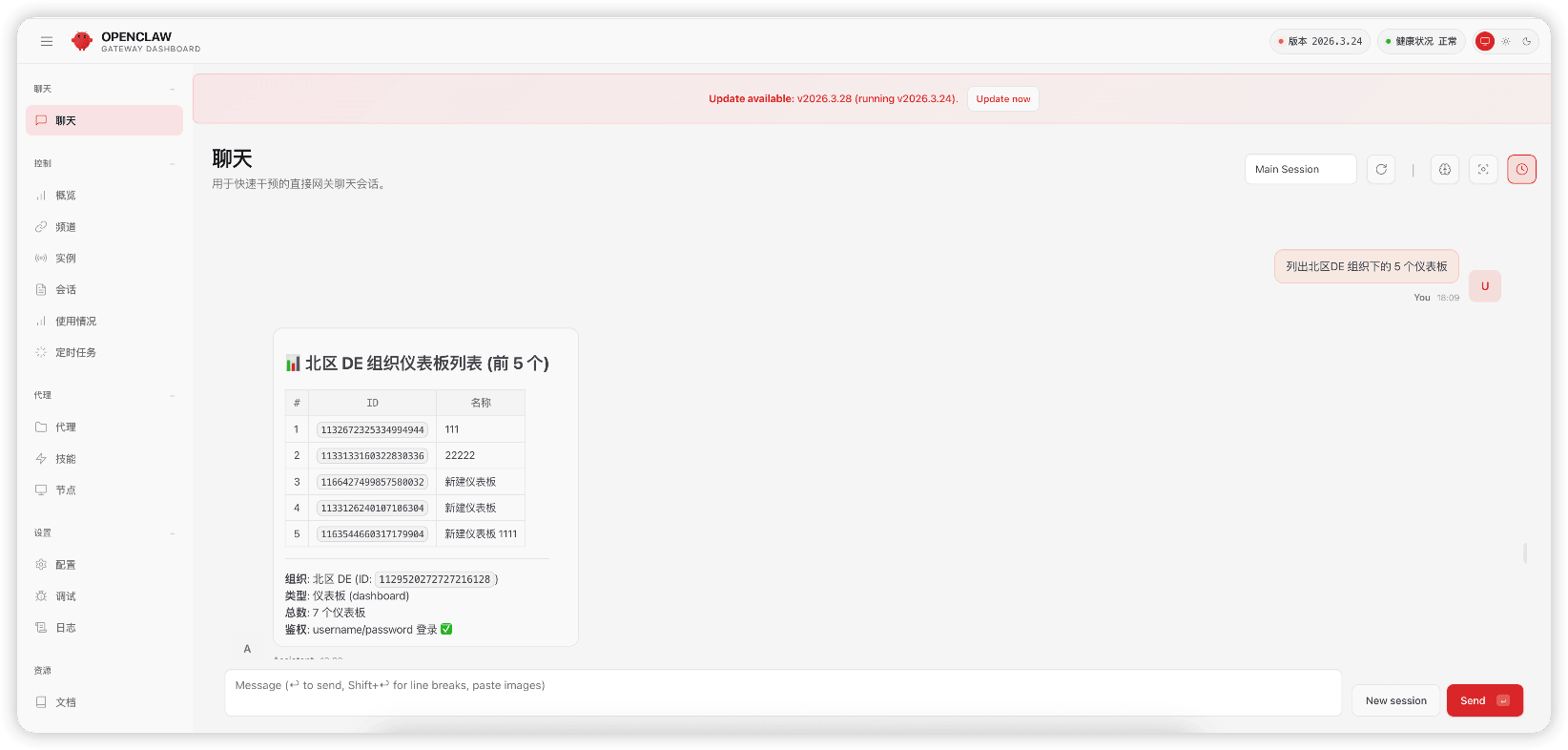Send the message with Send button
The width and height of the screenshot is (1568, 750).
pyautogui.click(x=1485, y=700)
